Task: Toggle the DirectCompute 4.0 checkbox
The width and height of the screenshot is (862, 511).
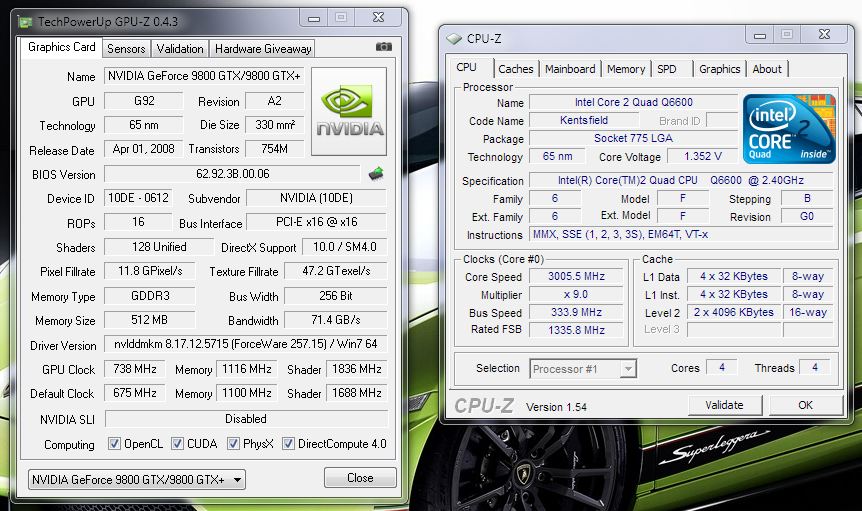Action: 288,443
